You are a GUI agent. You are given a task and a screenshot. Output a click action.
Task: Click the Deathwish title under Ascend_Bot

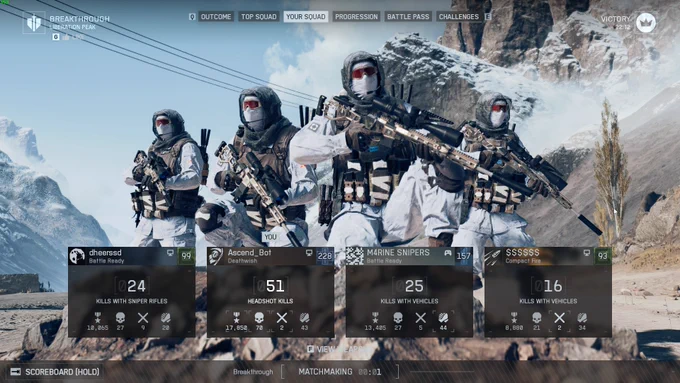tap(242, 261)
